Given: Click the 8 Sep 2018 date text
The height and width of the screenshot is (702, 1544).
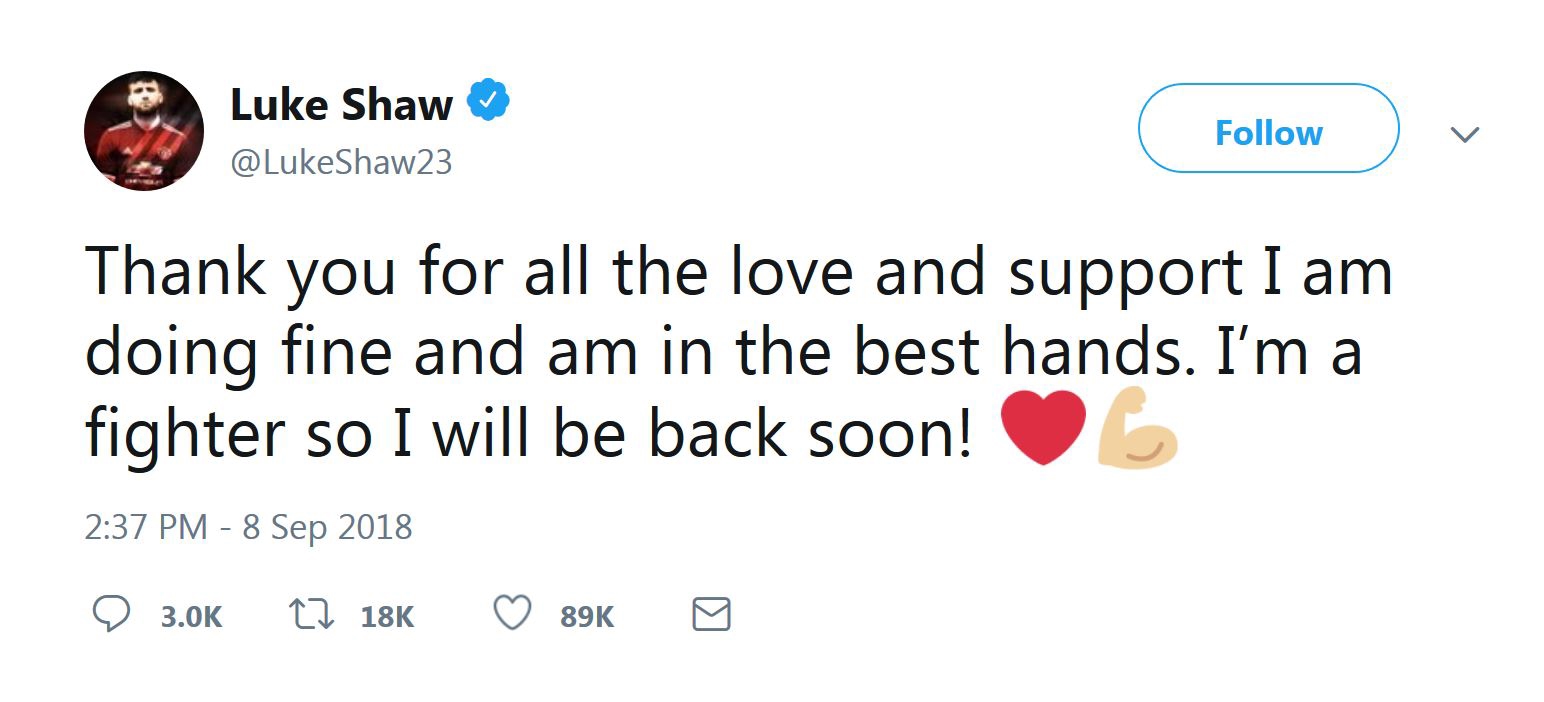Looking at the screenshot, I should point(327,527).
